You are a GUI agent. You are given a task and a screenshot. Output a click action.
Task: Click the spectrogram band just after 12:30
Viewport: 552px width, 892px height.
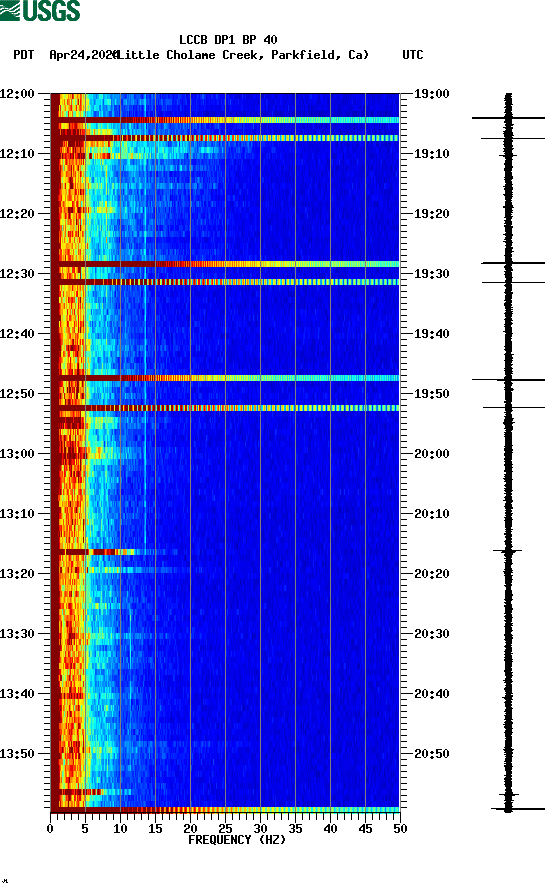tap(225, 282)
